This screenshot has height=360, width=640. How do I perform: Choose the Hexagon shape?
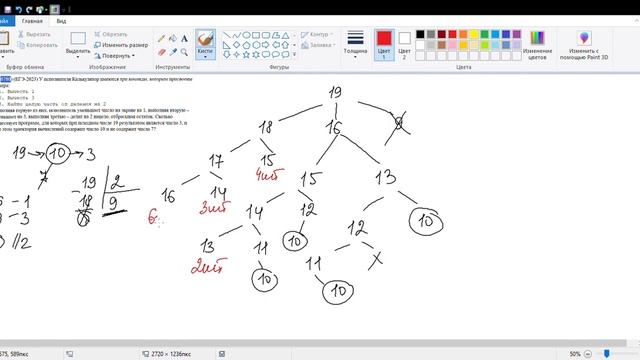point(256,45)
